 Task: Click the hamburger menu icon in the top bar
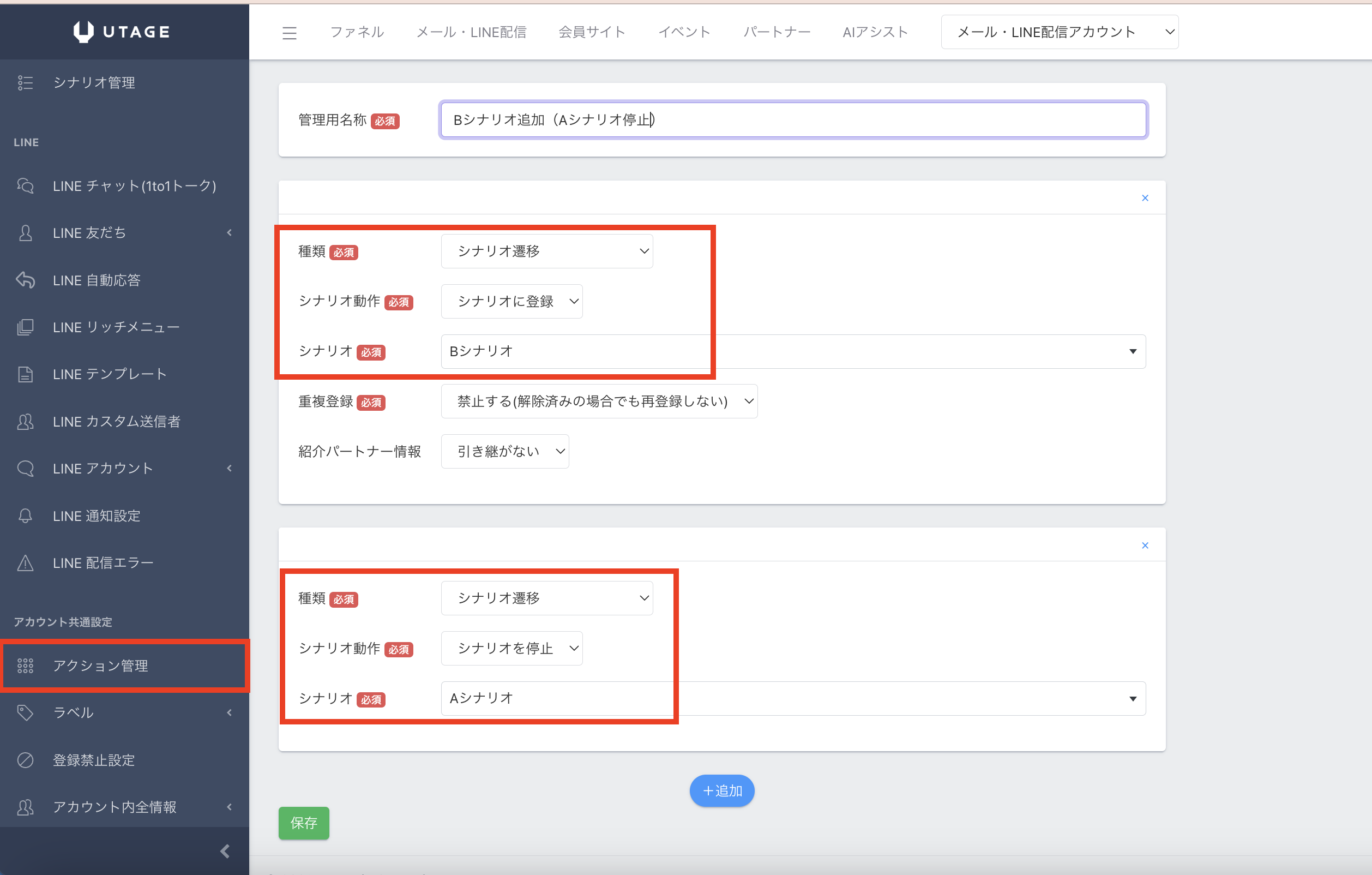click(290, 33)
